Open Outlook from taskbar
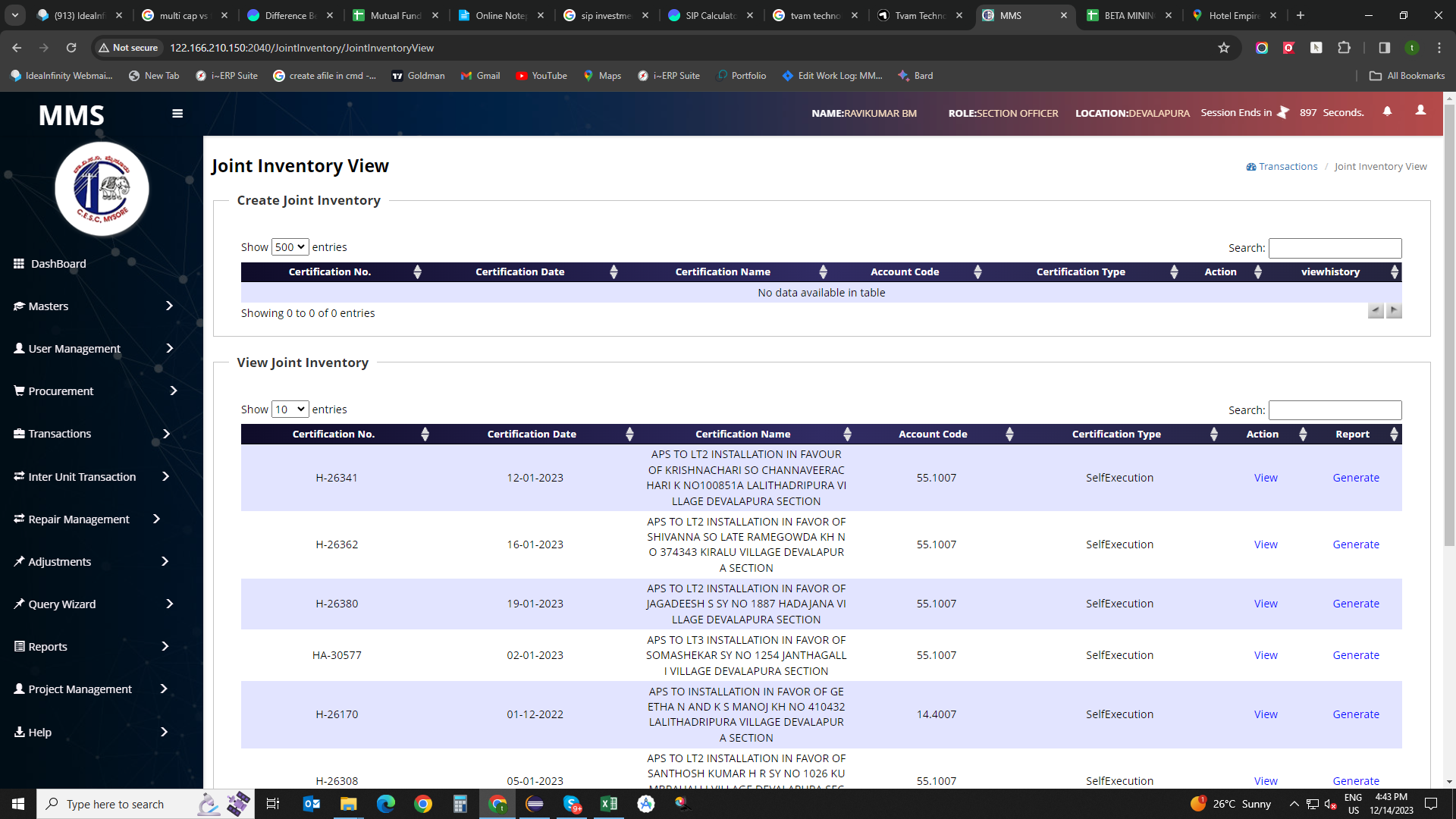1456x819 pixels. (x=311, y=804)
